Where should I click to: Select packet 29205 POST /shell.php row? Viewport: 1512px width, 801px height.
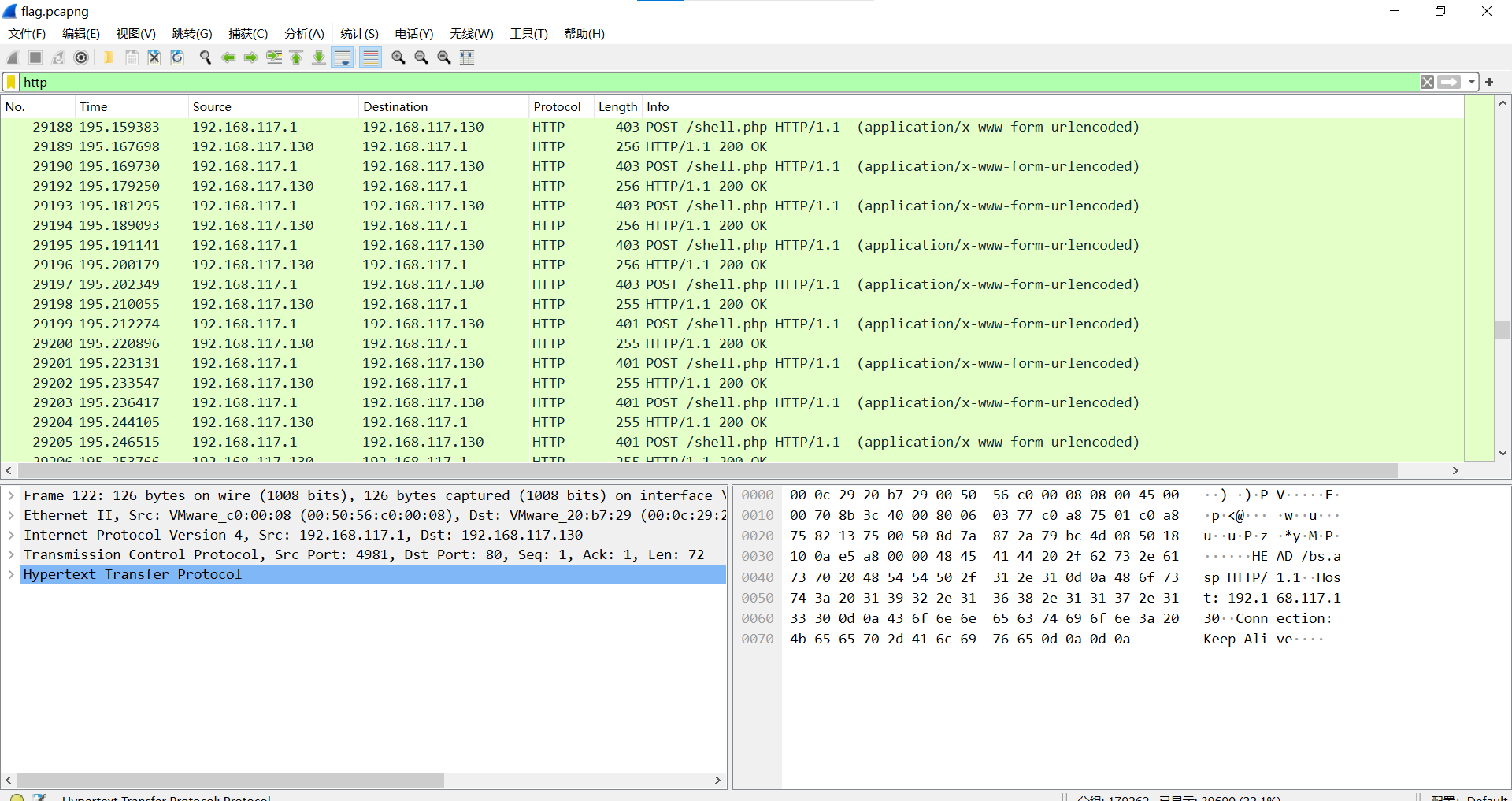732,442
